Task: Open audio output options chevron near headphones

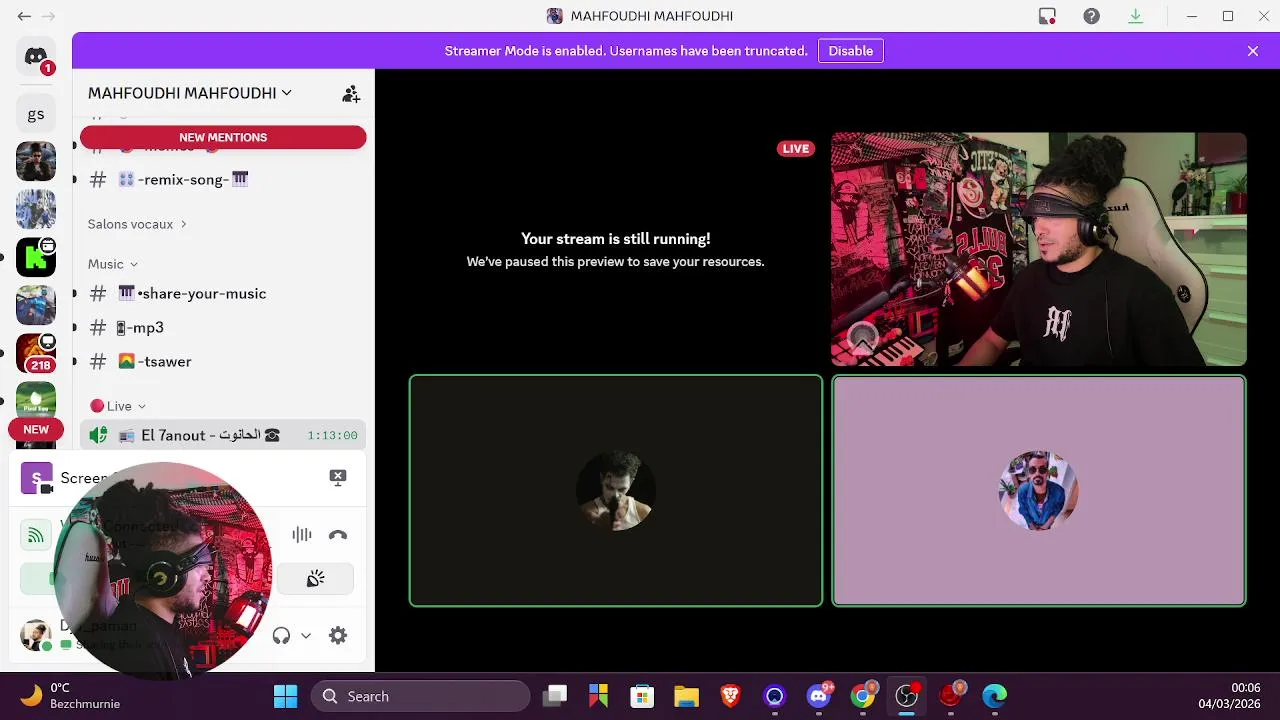Action: (306, 636)
